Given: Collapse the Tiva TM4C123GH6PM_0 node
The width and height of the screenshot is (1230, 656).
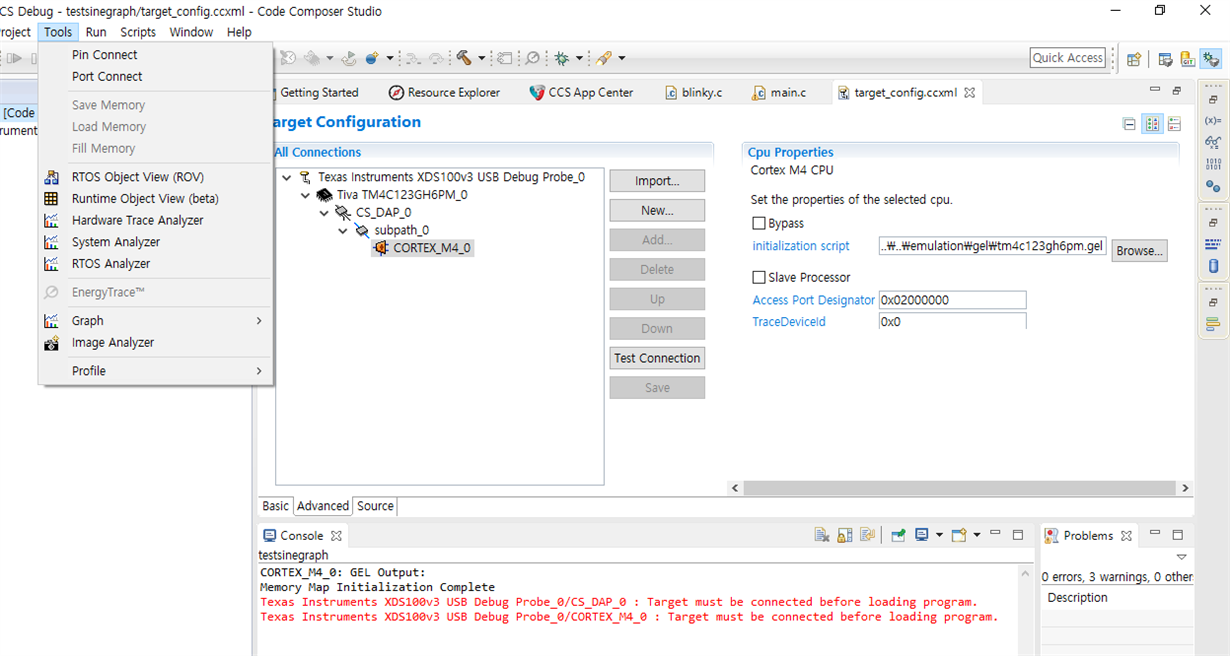Looking at the screenshot, I should [306, 196].
